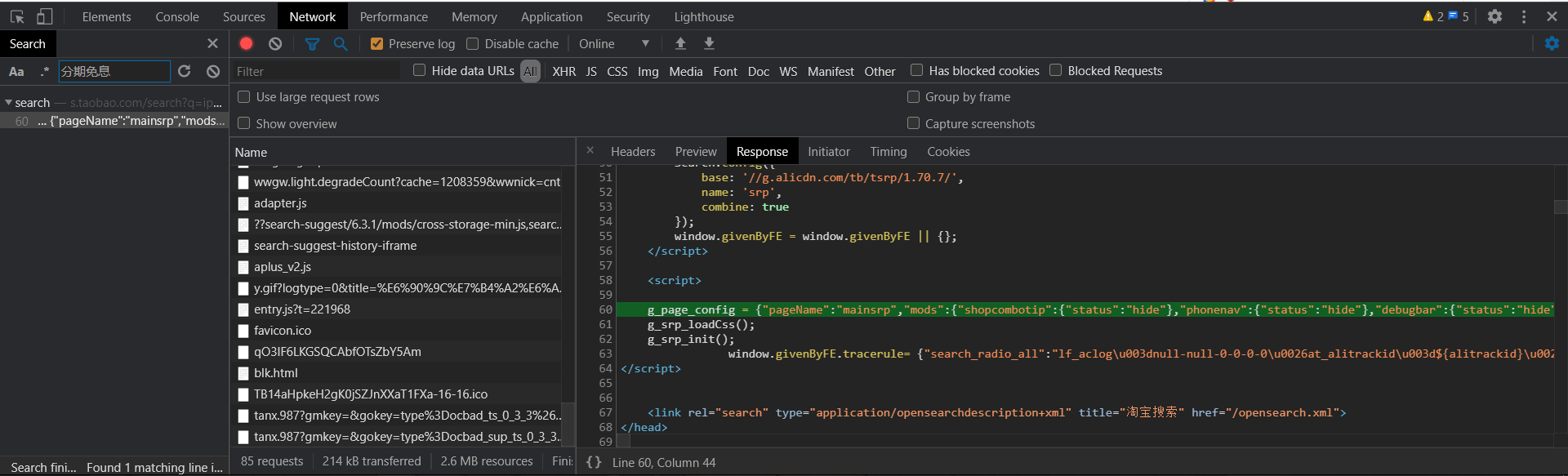This screenshot has width=1568, height=476.
Task: Click the network Filter text field
Action: (315, 72)
